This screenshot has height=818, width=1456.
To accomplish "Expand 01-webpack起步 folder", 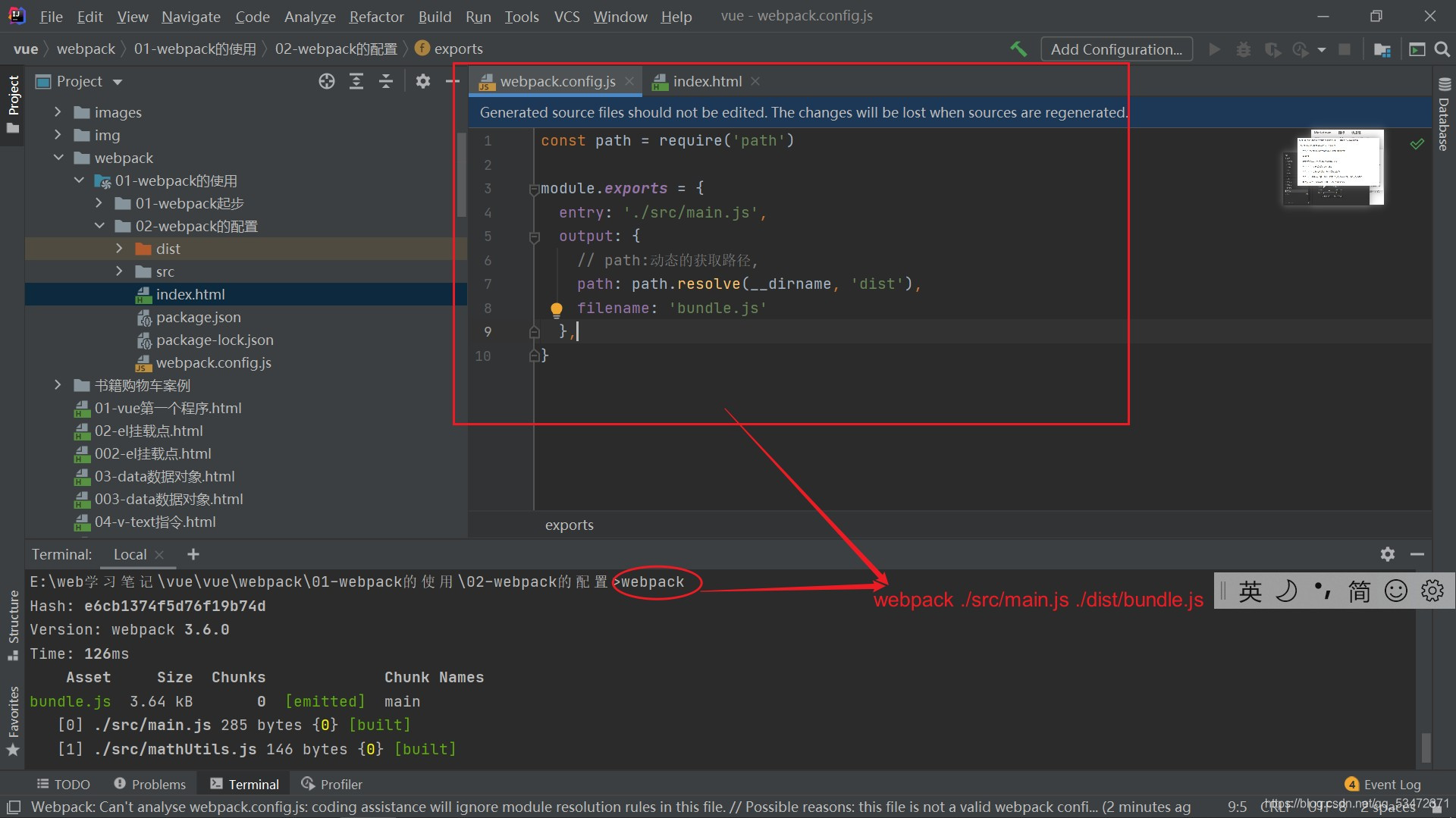I will (99, 203).
